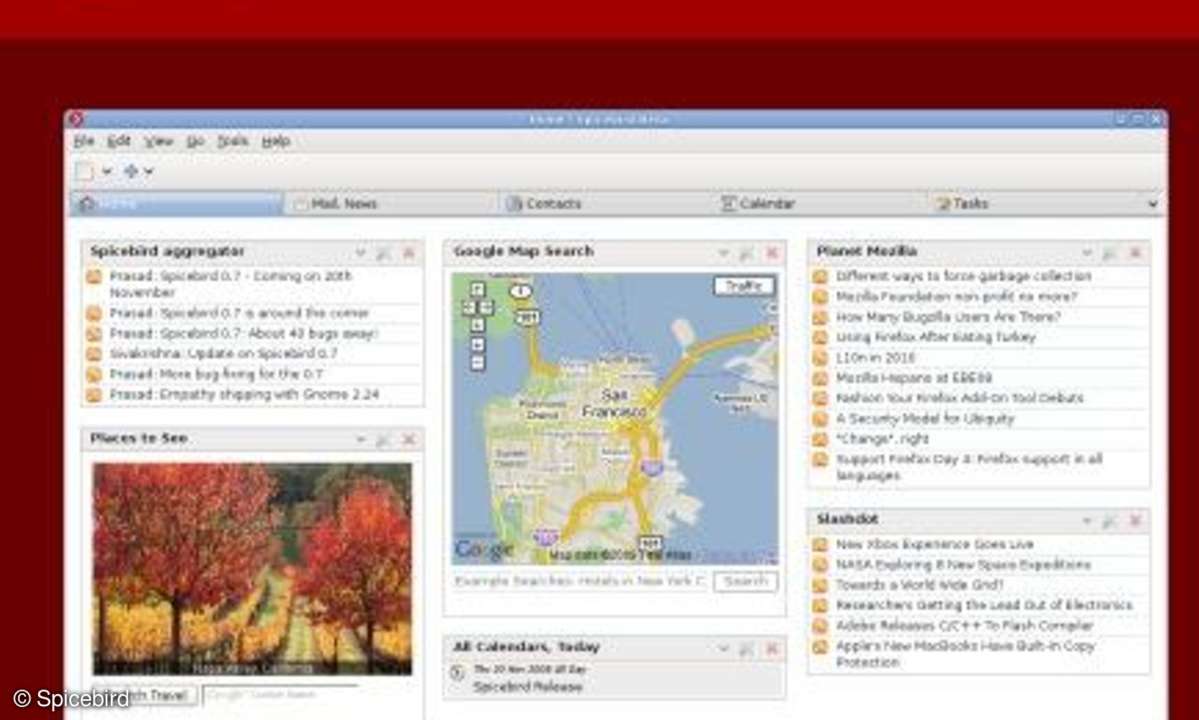This screenshot has width=1199, height=720.
Task: Open the View menu
Action: (158, 141)
